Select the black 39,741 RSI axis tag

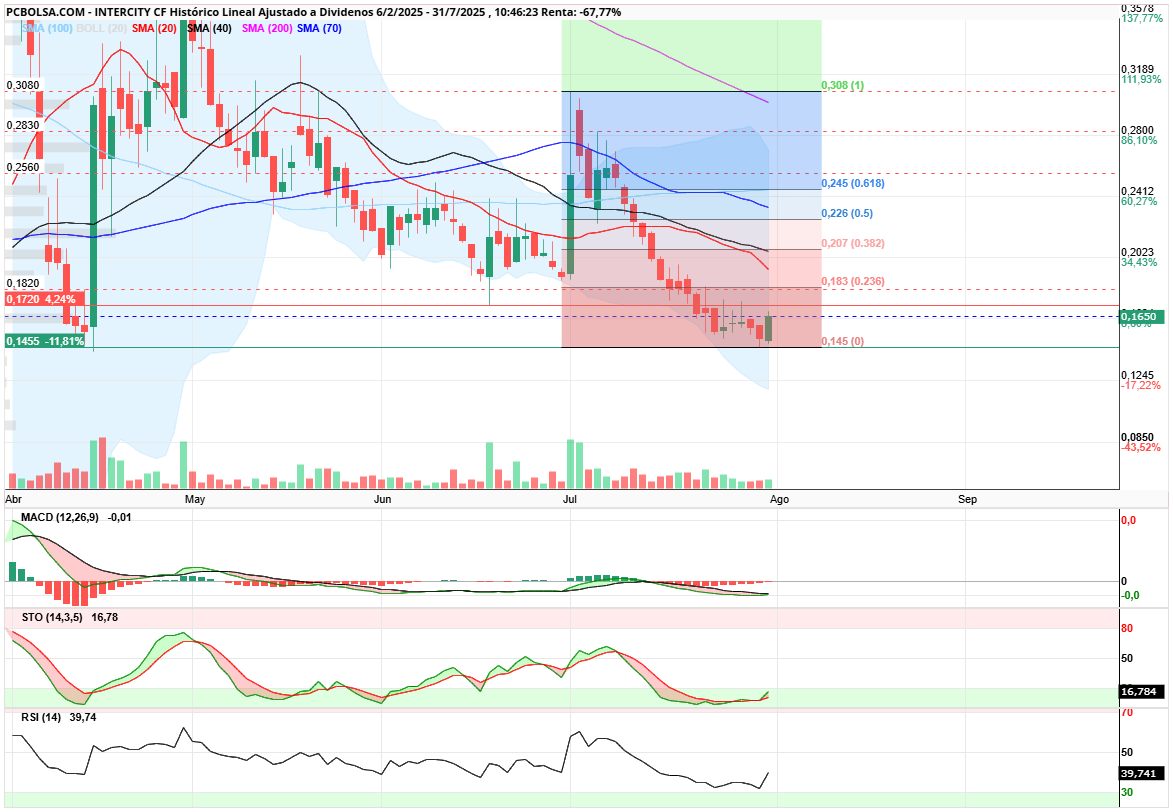1142,773
